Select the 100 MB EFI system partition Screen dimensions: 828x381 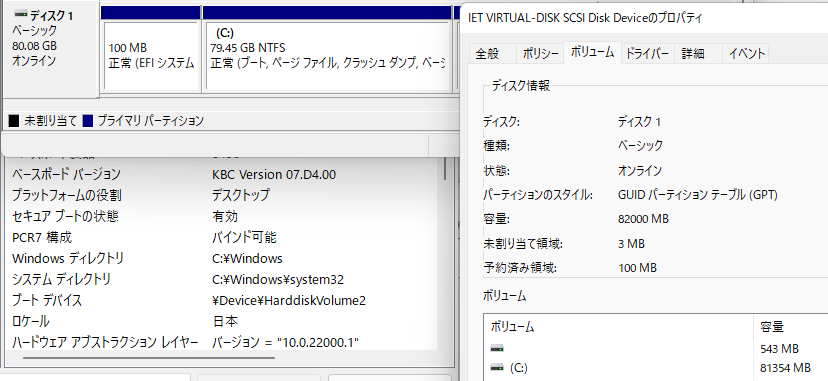pos(152,56)
